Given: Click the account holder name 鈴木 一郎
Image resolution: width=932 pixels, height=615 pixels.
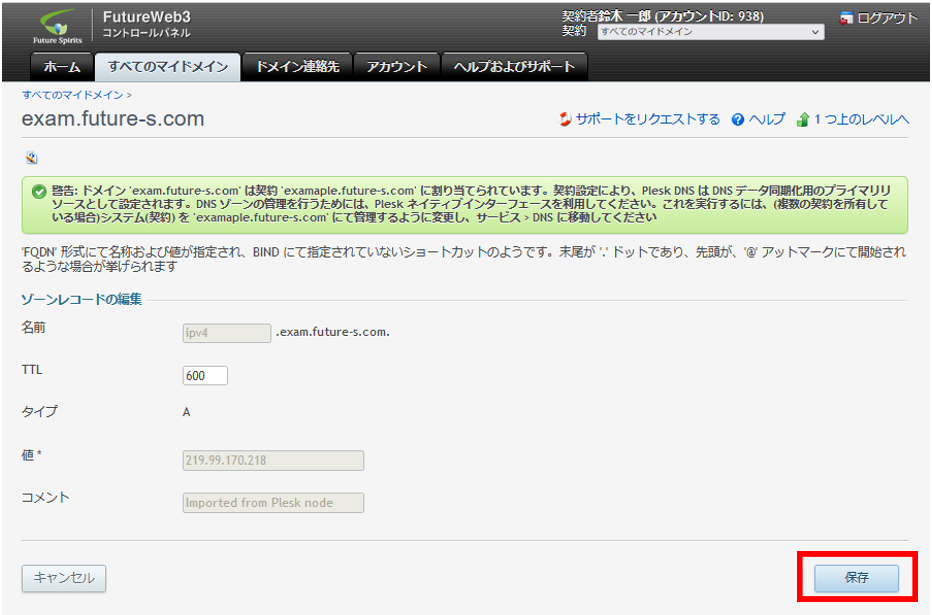Looking at the screenshot, I should click(624, 16).
